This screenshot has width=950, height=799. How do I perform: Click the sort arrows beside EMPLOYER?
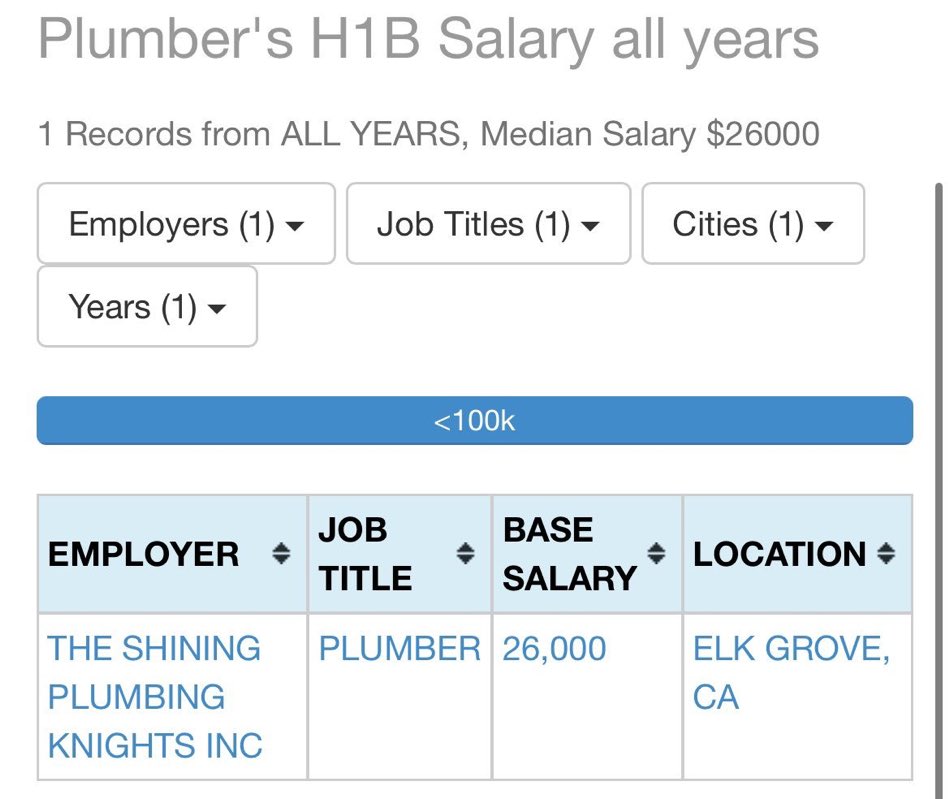pyautogui.click(x=281, y=554)
